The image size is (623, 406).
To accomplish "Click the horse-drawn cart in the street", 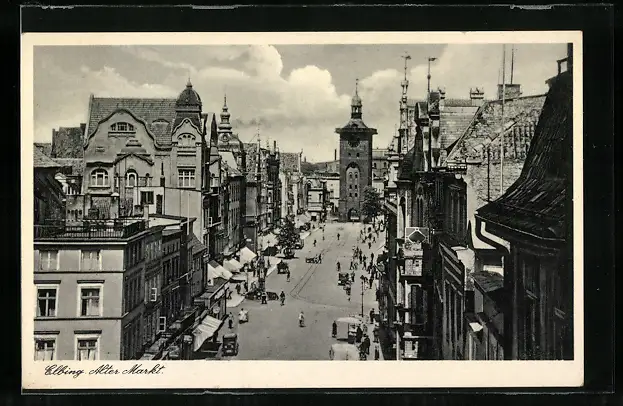I will (283, 267).
